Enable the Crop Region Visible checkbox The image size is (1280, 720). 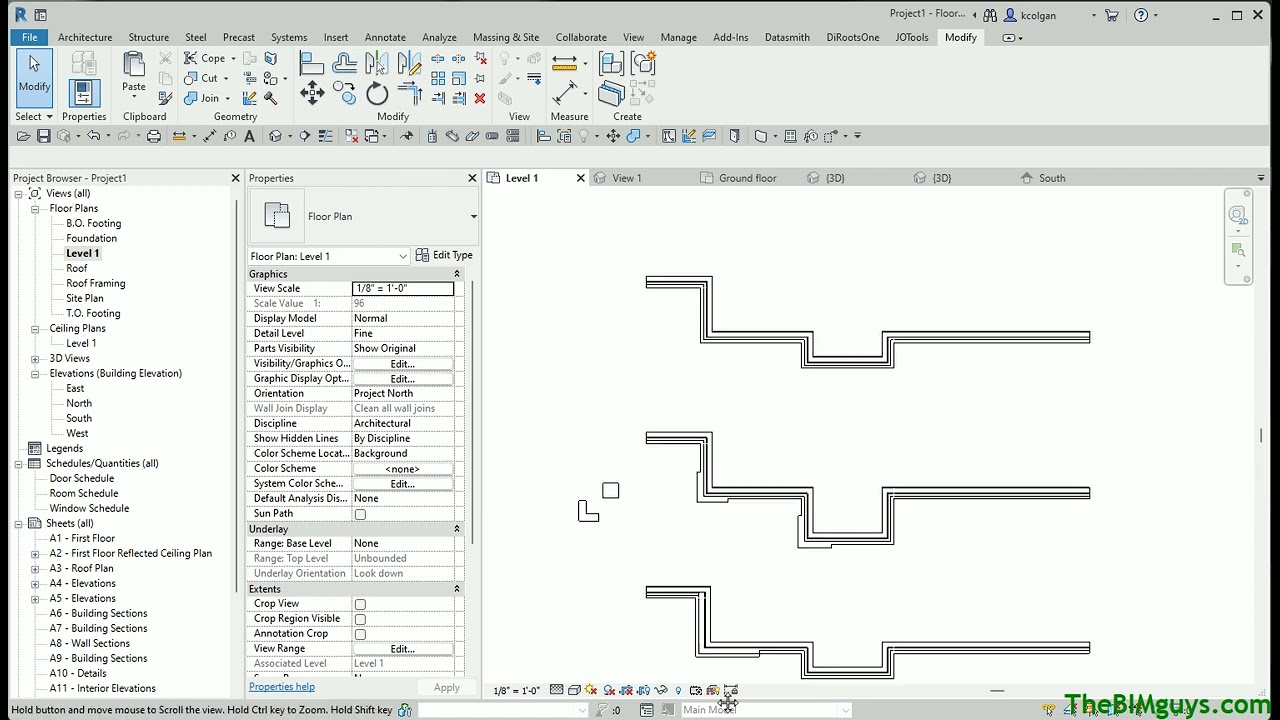pyautogui.click(x=360, y=619)
